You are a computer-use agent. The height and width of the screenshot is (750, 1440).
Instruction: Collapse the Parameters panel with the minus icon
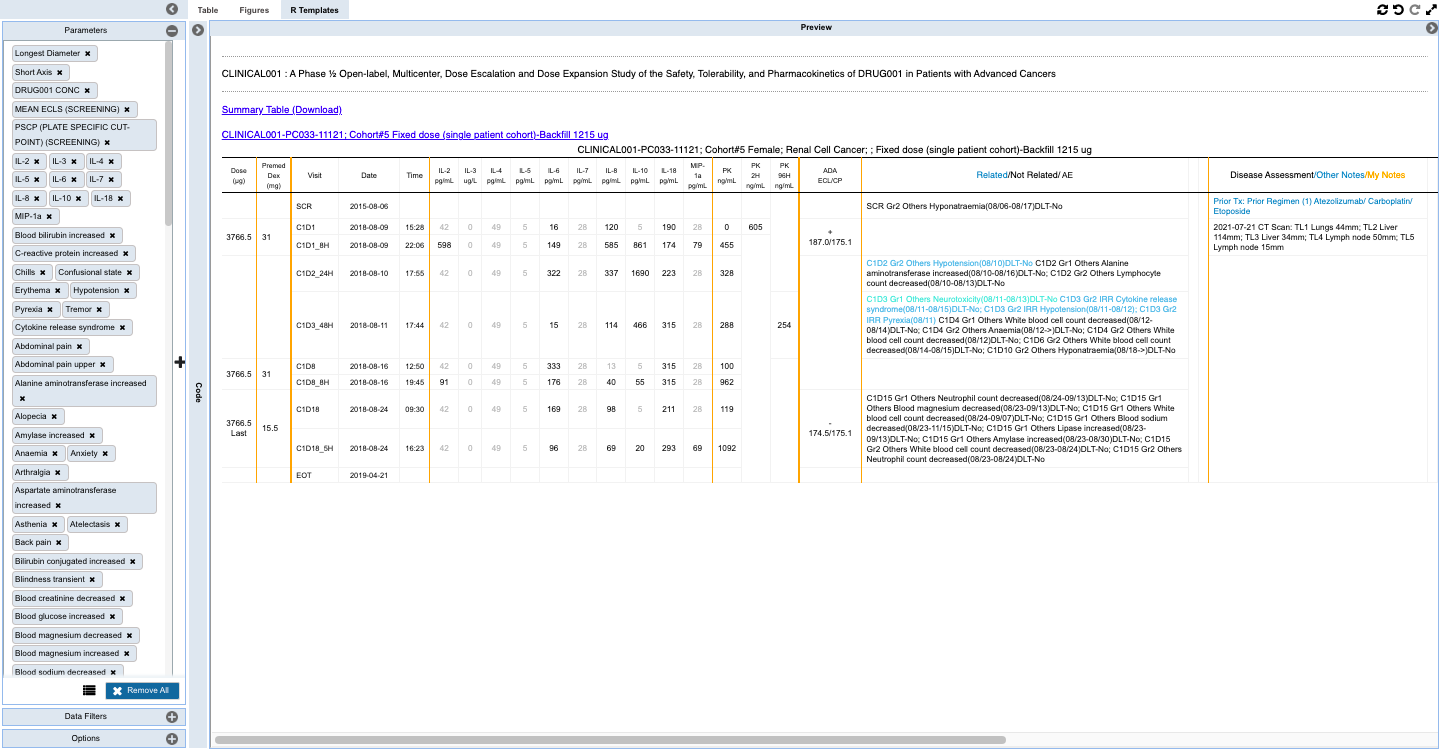[170, 30]
